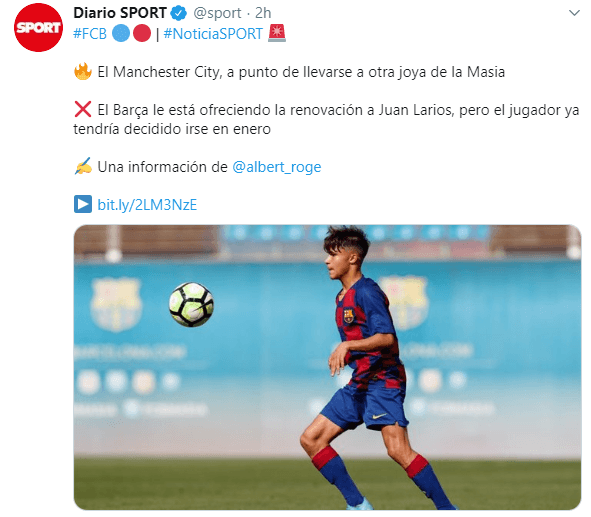Expand the tweet options chevron
This screenshot has height=517, width=591.
(574, 13)
